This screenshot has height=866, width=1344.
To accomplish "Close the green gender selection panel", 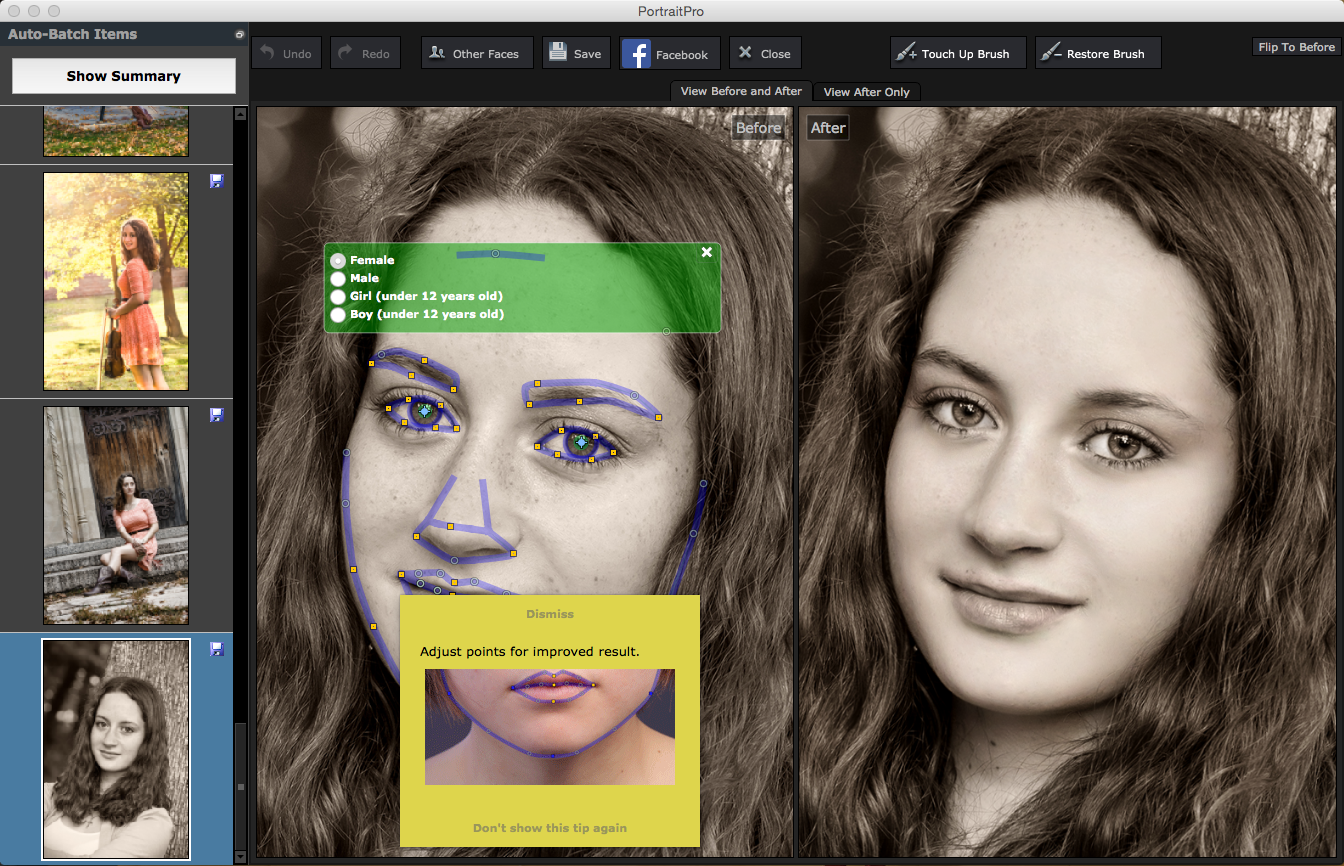I will 707,252.
